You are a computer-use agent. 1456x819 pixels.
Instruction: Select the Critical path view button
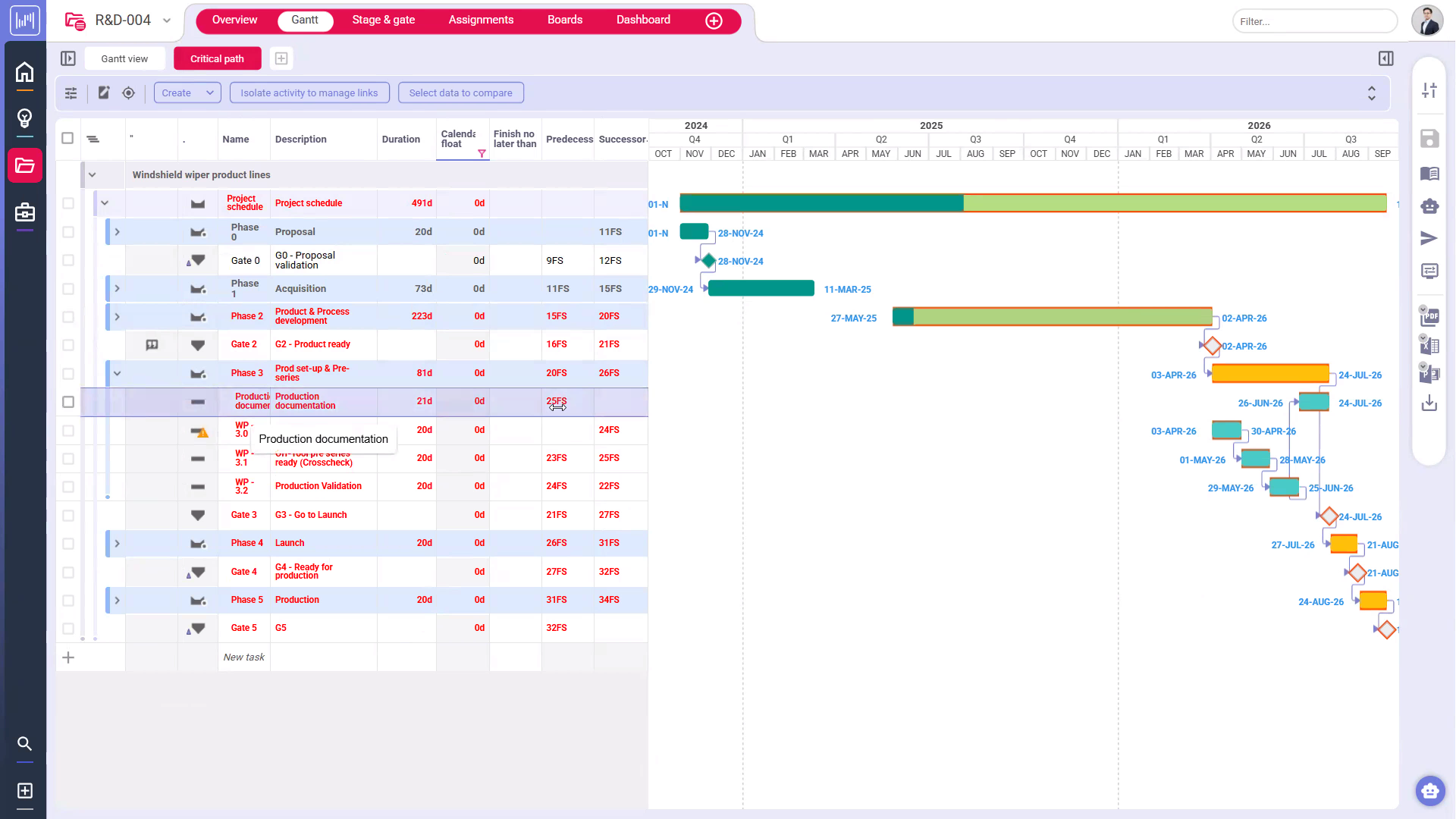tap(218, 58)
